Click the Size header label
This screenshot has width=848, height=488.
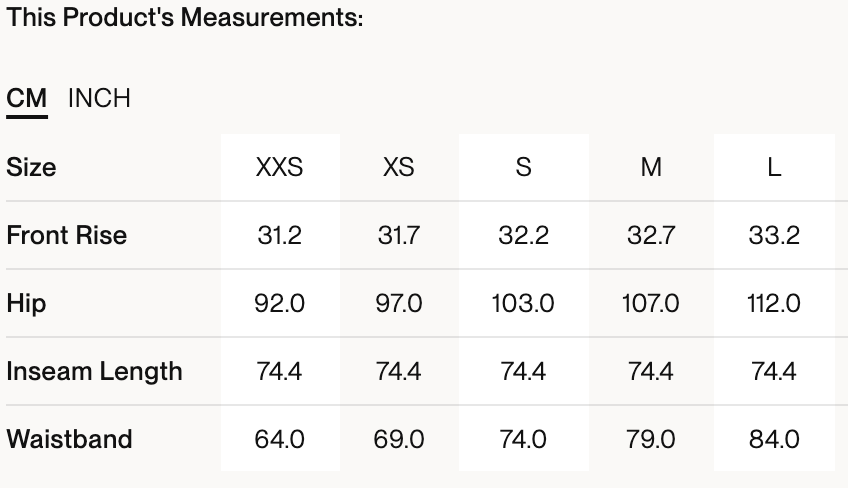pyautogui.click(x=31, y=167)
